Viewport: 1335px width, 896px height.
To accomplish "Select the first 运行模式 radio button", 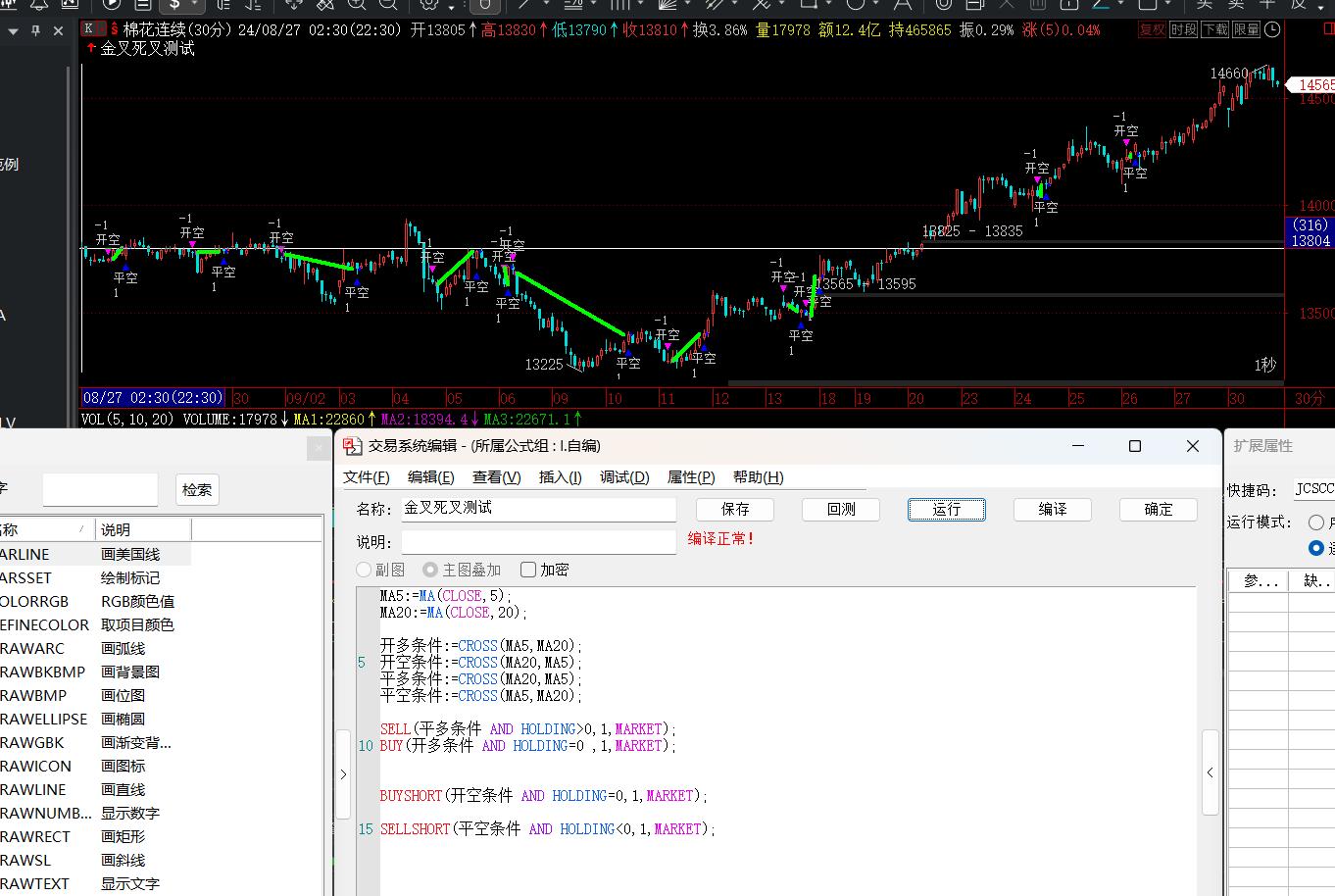I will (1316, 523).
